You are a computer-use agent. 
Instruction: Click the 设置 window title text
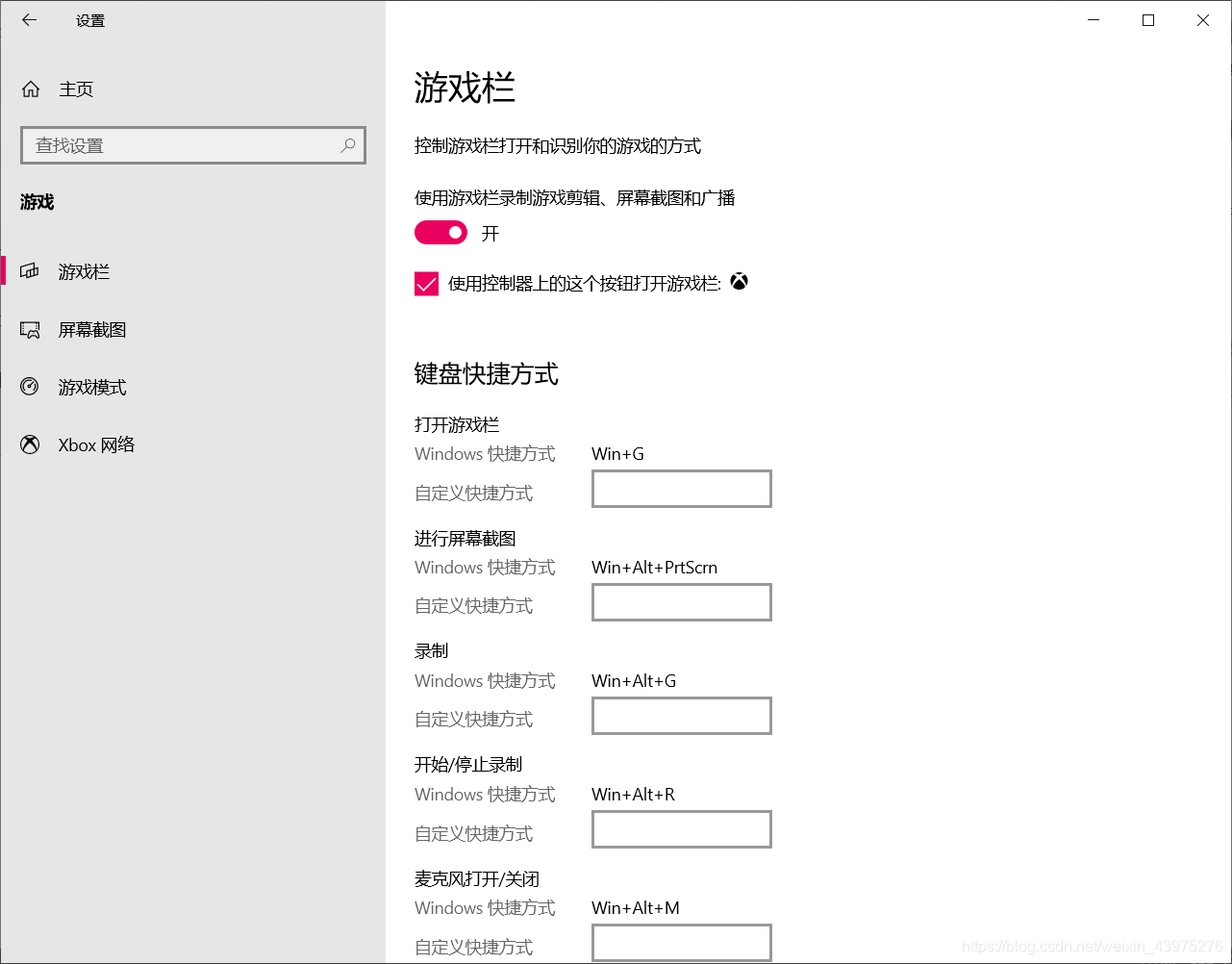tap(90, 20)
